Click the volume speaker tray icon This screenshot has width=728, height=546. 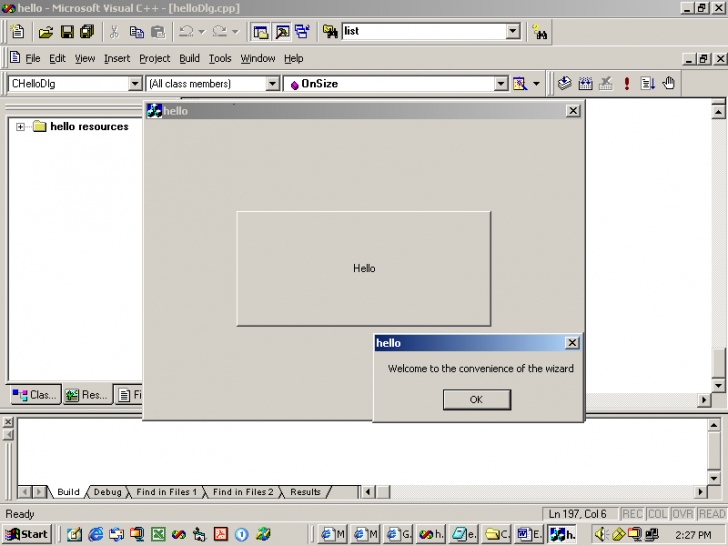[x=601, y=535]
